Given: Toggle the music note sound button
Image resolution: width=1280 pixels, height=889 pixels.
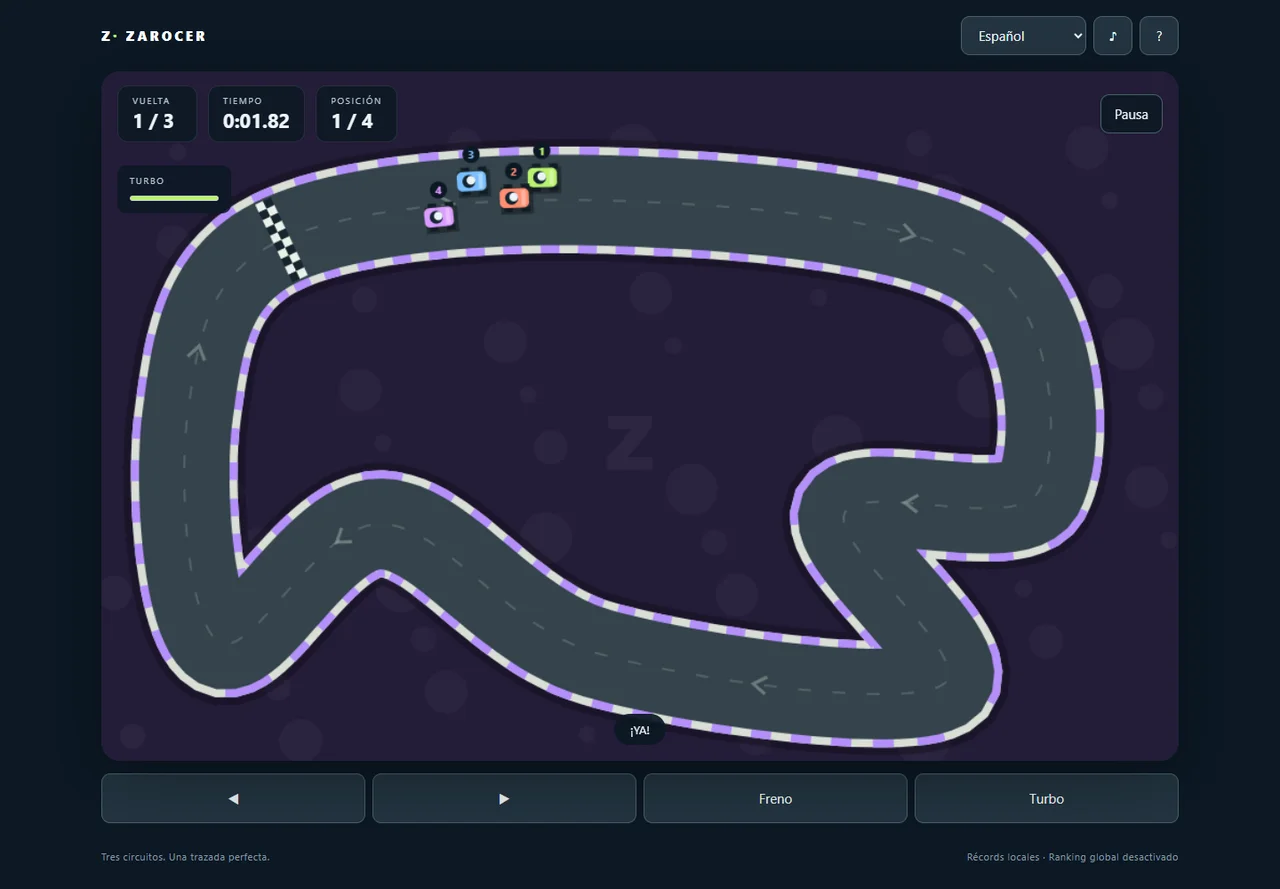Looking at the screenshot, I should 1113,36.
